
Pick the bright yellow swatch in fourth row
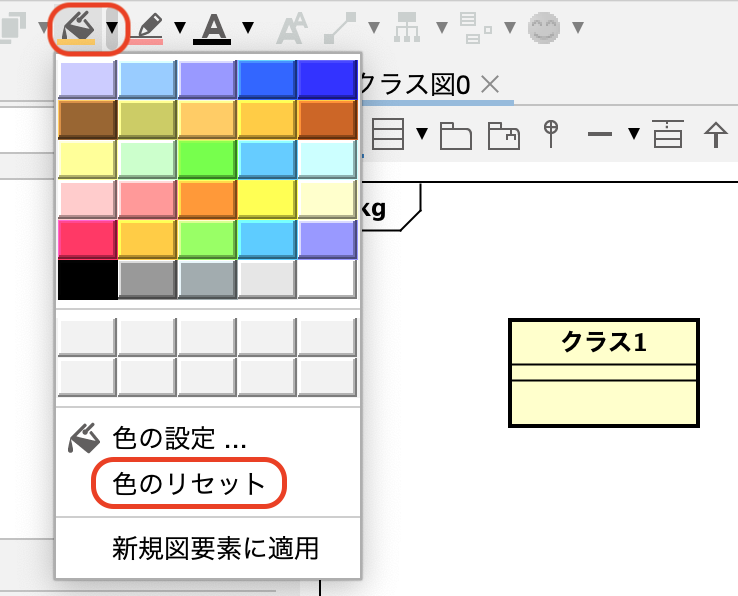point(267,199)
